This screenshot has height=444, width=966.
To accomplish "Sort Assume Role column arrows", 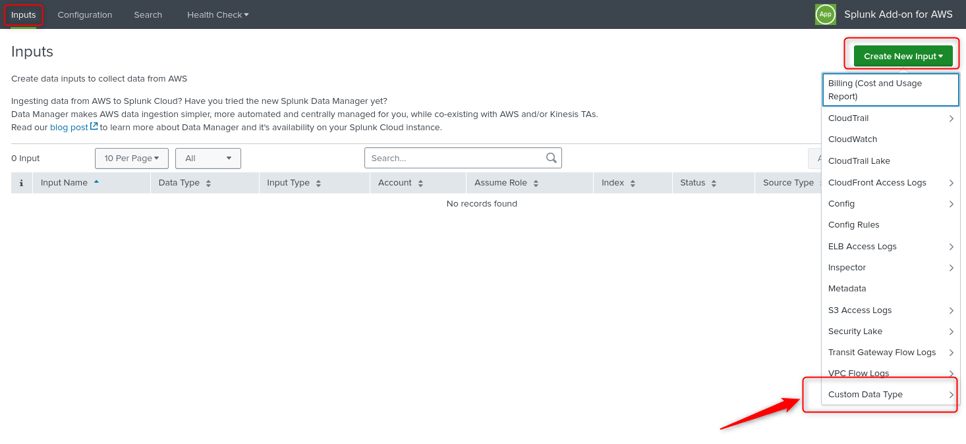I will (x=536, y=184).
